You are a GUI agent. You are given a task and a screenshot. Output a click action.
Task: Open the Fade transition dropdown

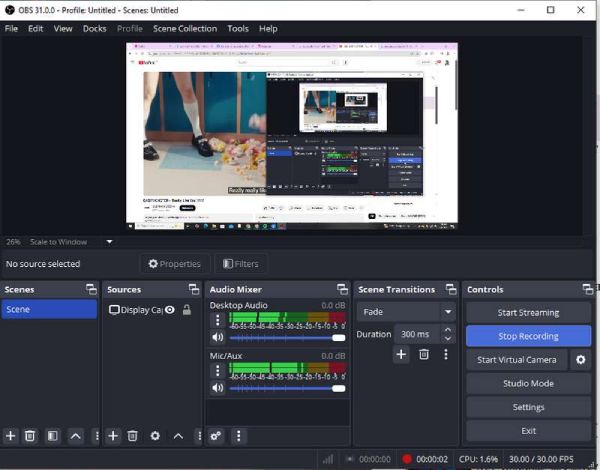pos(406,312)
